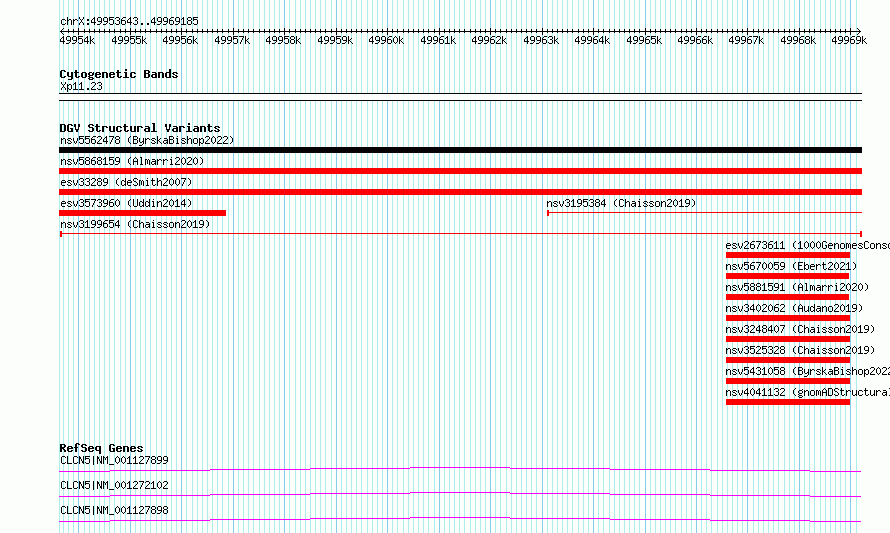The image size is (890, 533).
Task: Open CLCN5|NM_001127899 gene label
Action: (x=114, y=460)
